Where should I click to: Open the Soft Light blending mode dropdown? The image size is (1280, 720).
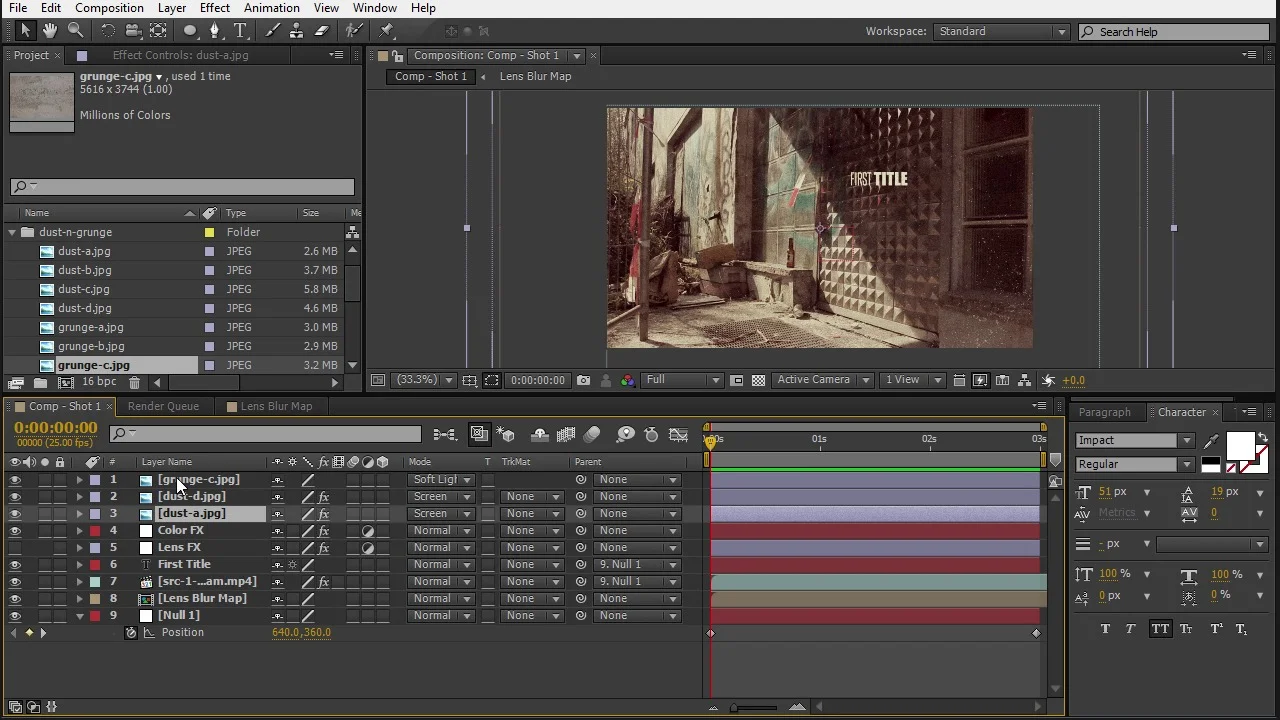click(x=440, y=480)
